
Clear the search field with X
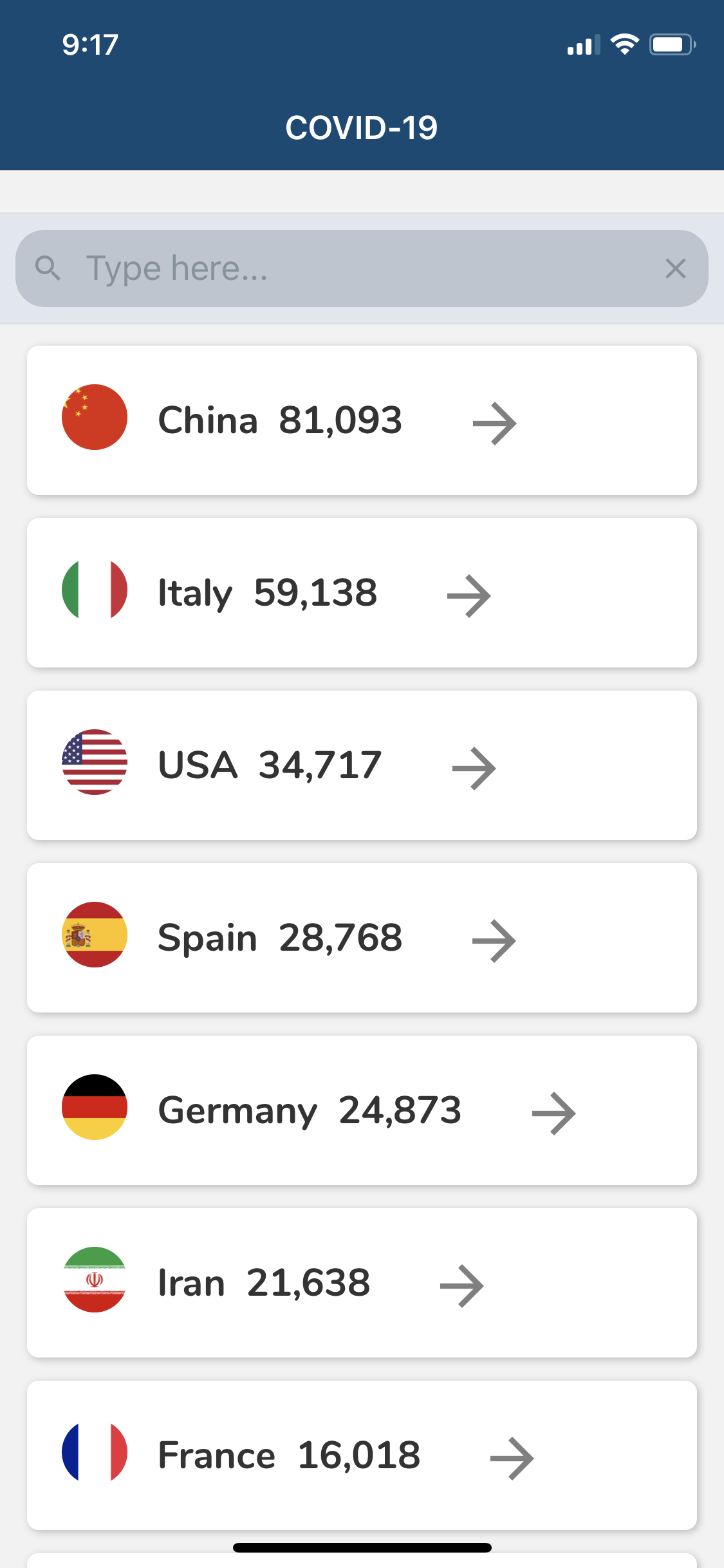[676, 268]
